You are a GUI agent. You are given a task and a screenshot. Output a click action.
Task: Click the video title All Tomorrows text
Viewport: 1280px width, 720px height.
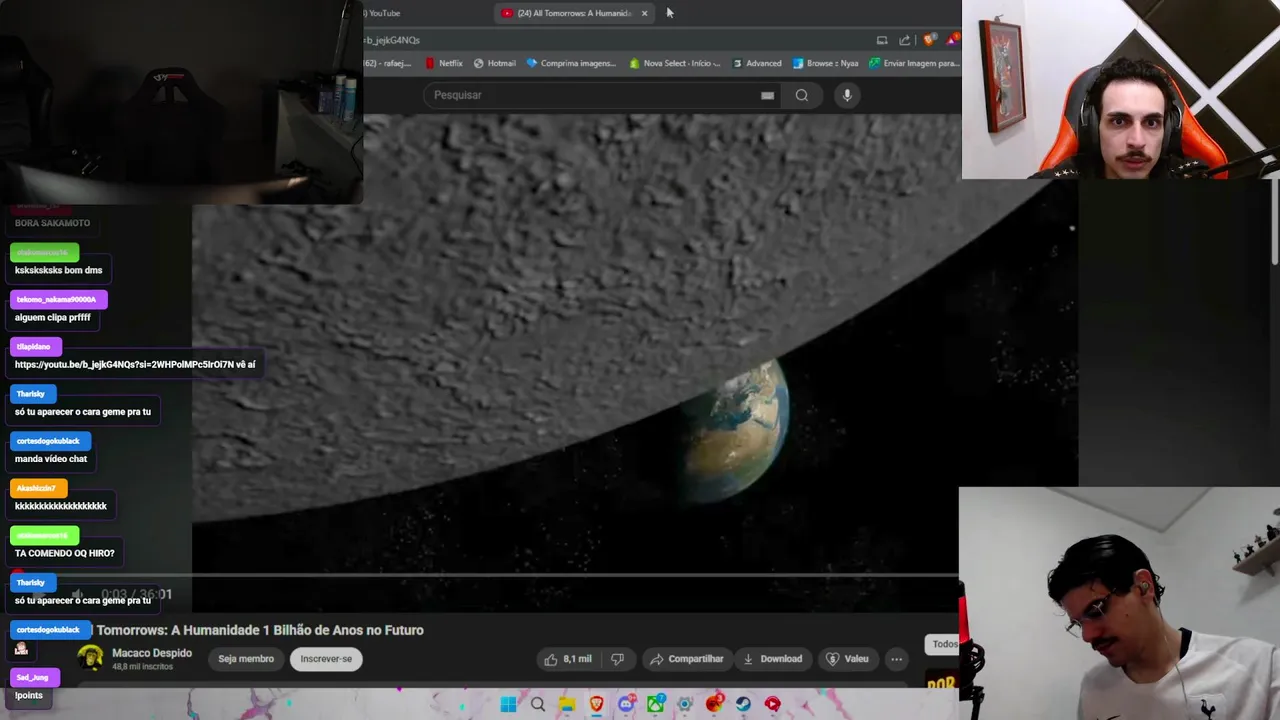tap(260, 630)
